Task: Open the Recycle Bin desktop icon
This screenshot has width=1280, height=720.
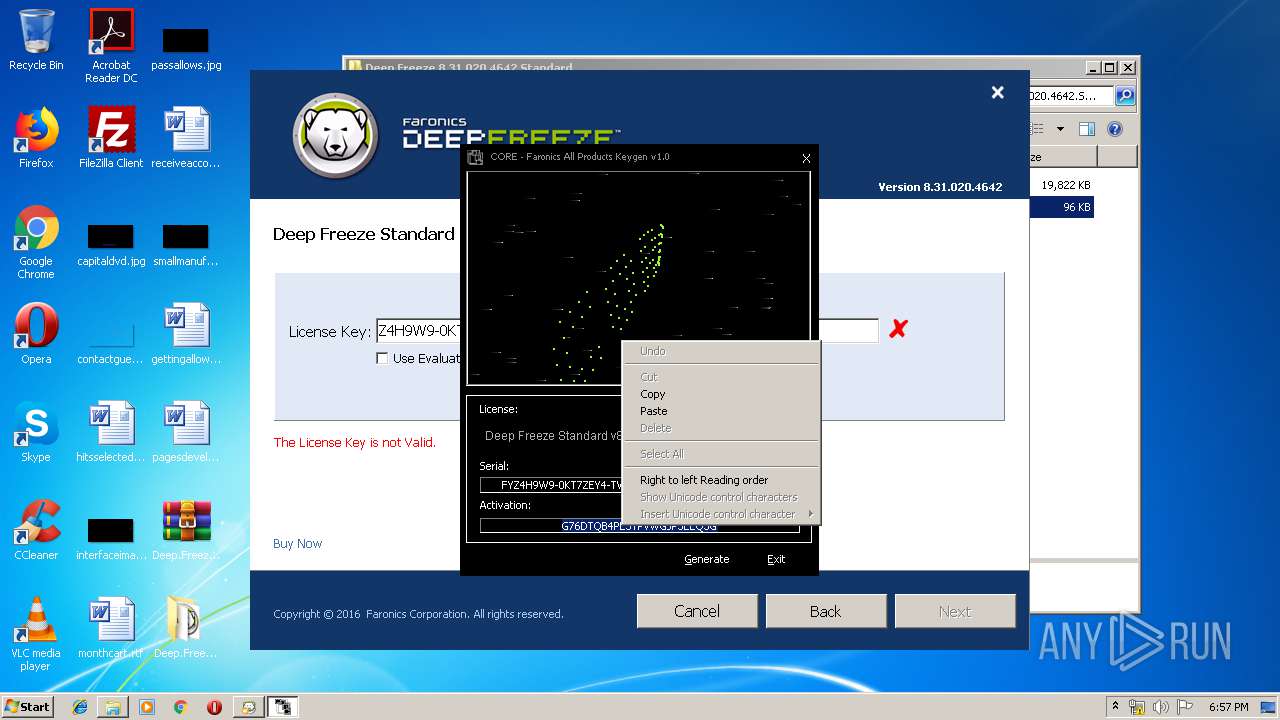Action: [x=36, y=40]
